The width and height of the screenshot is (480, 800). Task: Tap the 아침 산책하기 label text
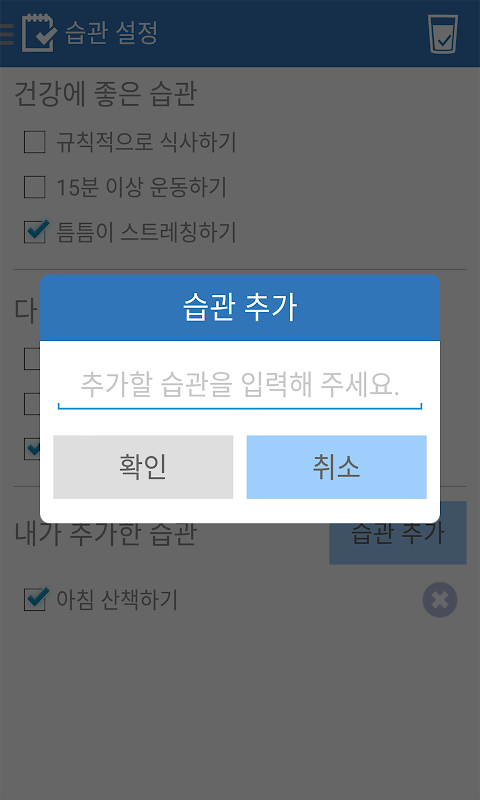tap(117, 599)
